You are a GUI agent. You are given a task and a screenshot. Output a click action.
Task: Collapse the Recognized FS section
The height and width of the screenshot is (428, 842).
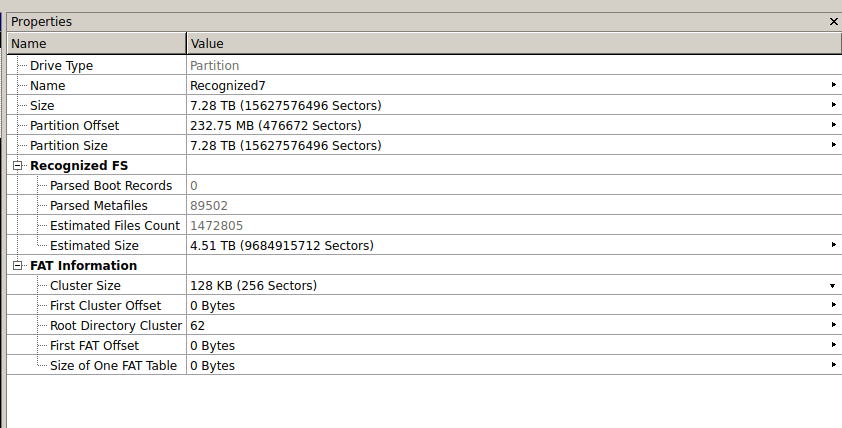[17, 165]
